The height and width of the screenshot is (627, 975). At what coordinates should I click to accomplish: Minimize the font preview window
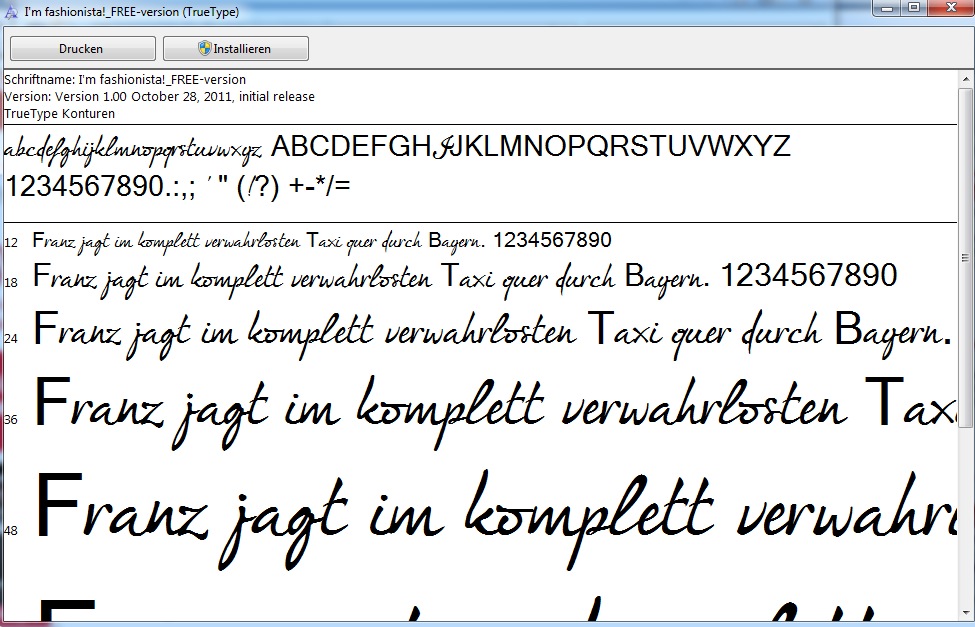coord(887,8)
